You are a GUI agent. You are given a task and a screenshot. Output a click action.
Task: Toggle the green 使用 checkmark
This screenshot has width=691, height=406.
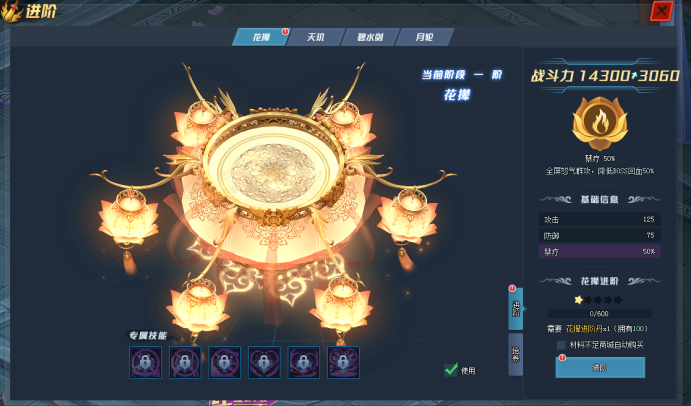point(451,369)
